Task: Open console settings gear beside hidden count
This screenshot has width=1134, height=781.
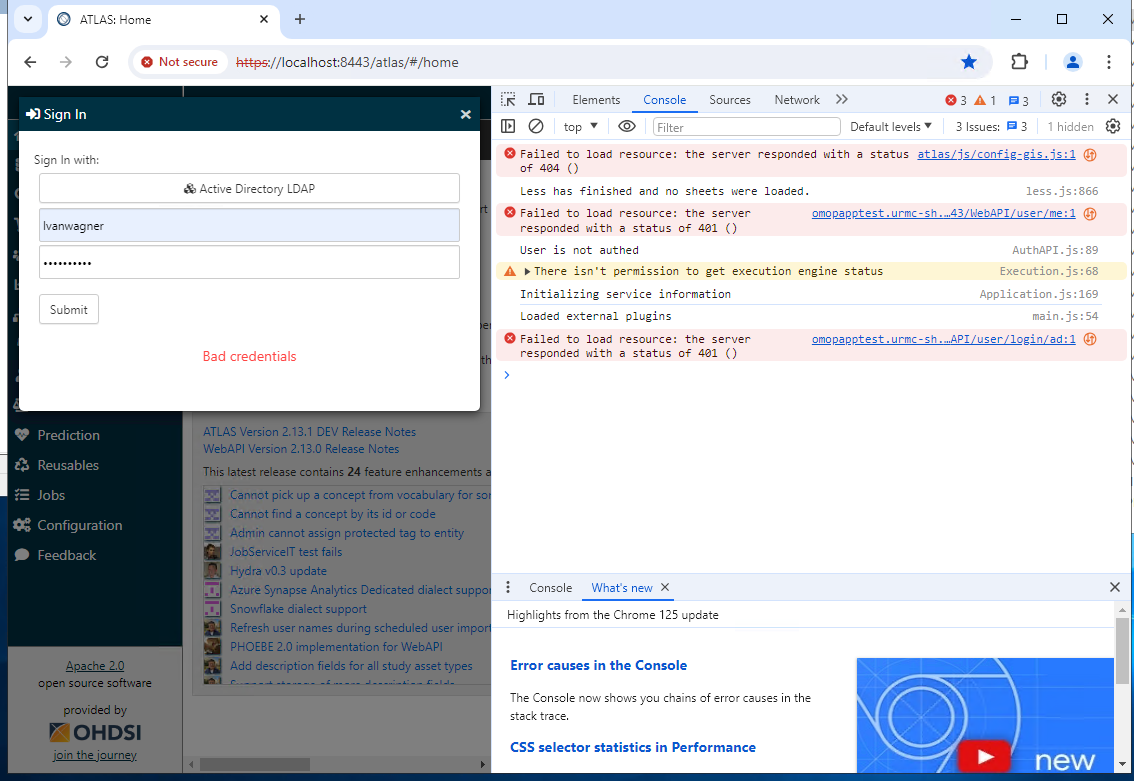Action: point(1113,127)
